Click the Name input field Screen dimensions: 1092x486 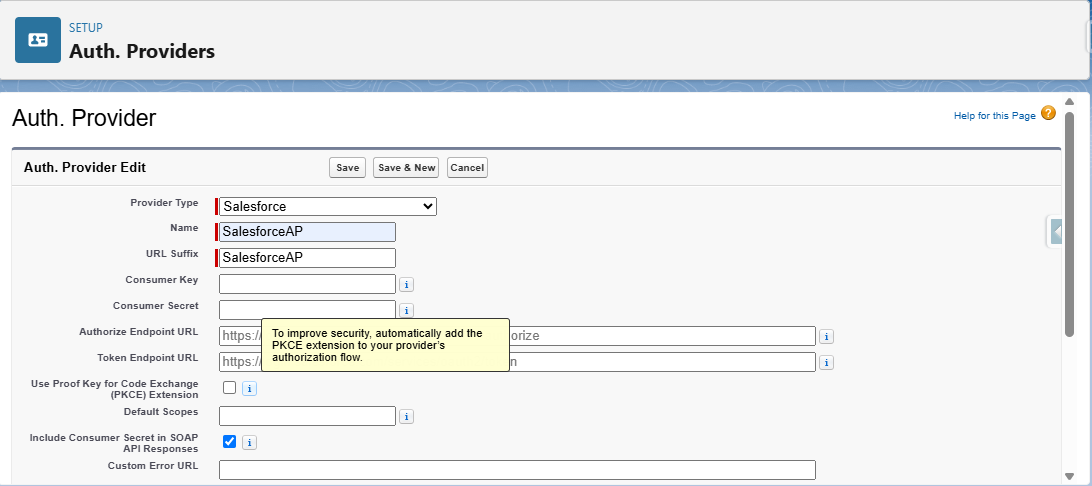click(307, 232)
